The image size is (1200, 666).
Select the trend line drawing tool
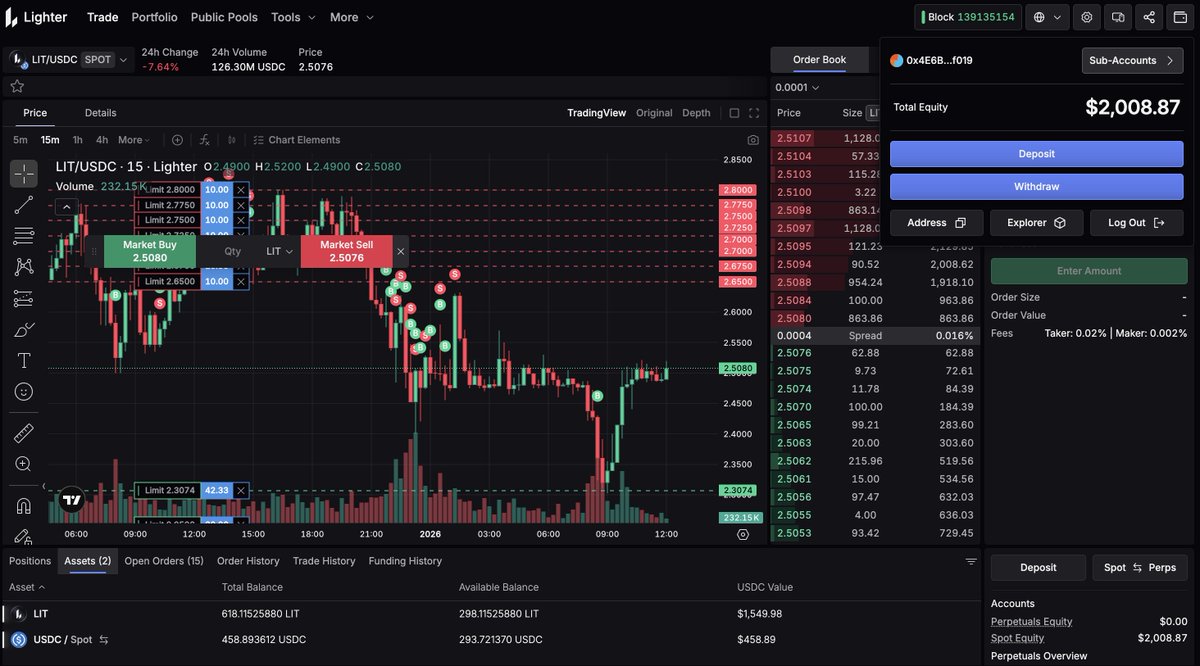click(24, 205)
